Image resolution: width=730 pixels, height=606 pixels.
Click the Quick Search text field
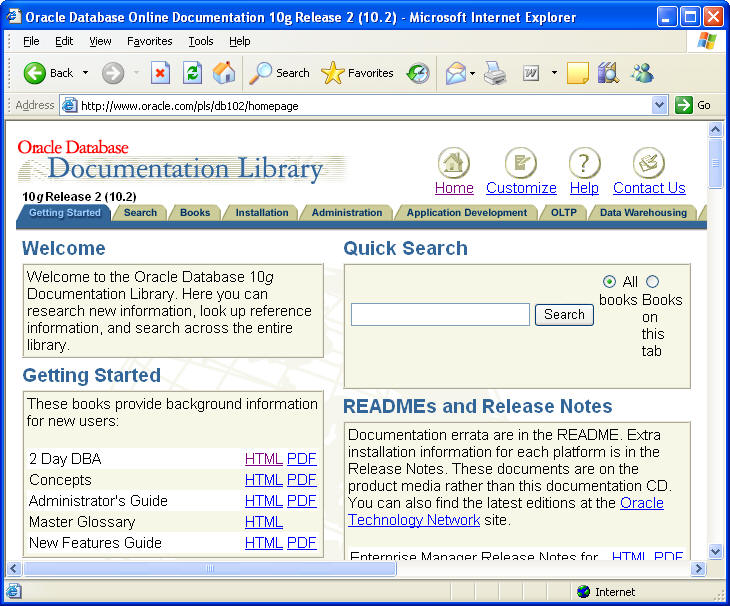pos(440,315)
